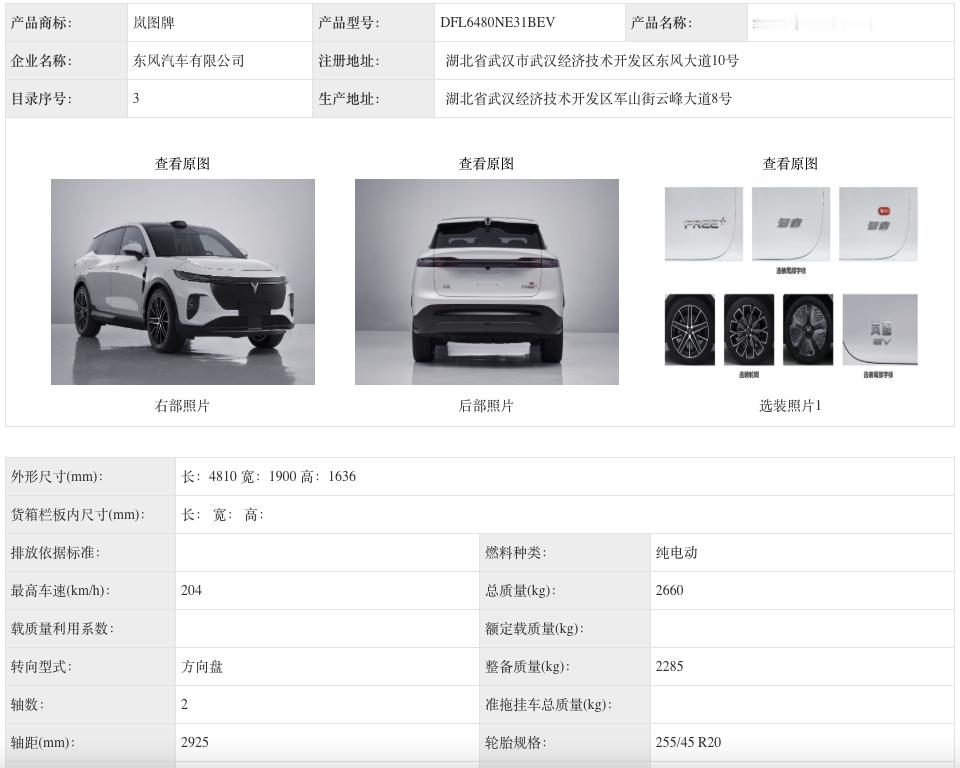
Task: Select total mass value 2660
Action: [669, 590]
